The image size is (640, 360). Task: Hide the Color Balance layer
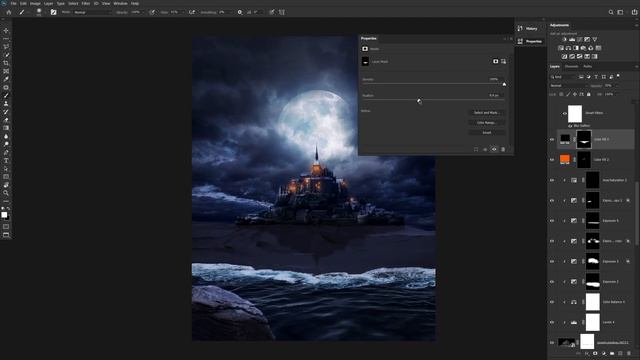click(x=552, y=302)
